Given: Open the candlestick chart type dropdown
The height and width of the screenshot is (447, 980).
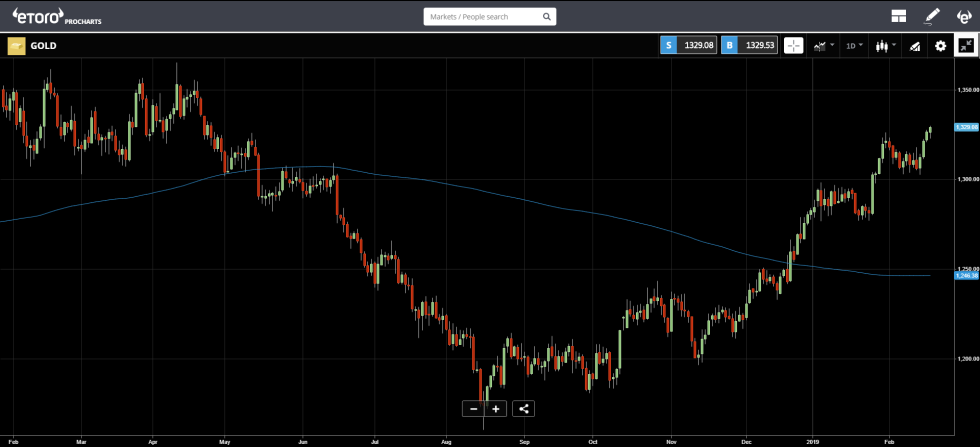Looking at the screenshot, I should pos(885,45).
